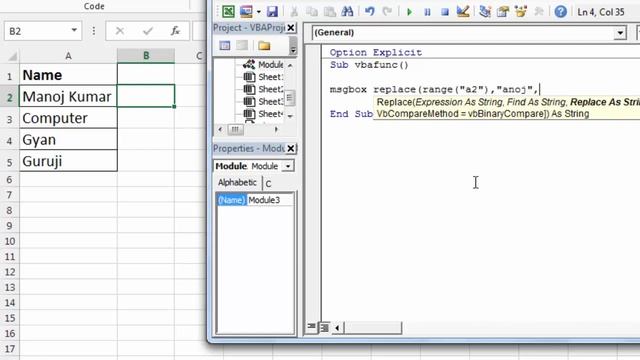Click project tree scroll down arrow
The height and width of the screenshot is (360, 640).
[290, 116]
